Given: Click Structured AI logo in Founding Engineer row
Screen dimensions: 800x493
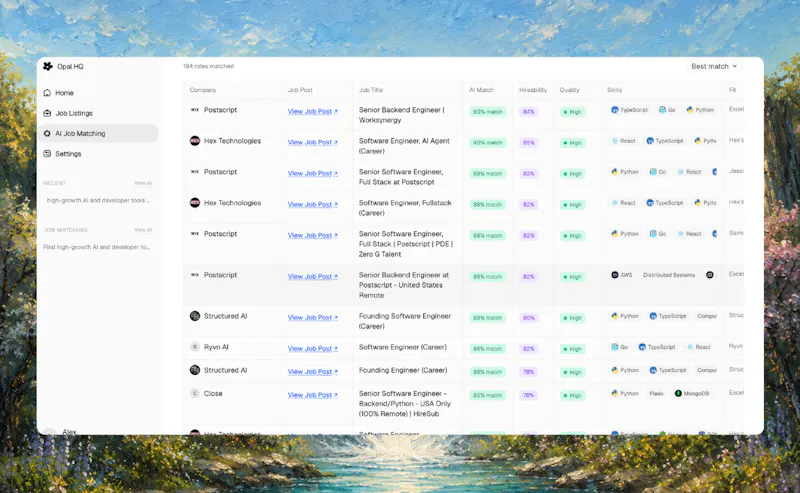Looking at the screenshot, I should coord(195,370).
